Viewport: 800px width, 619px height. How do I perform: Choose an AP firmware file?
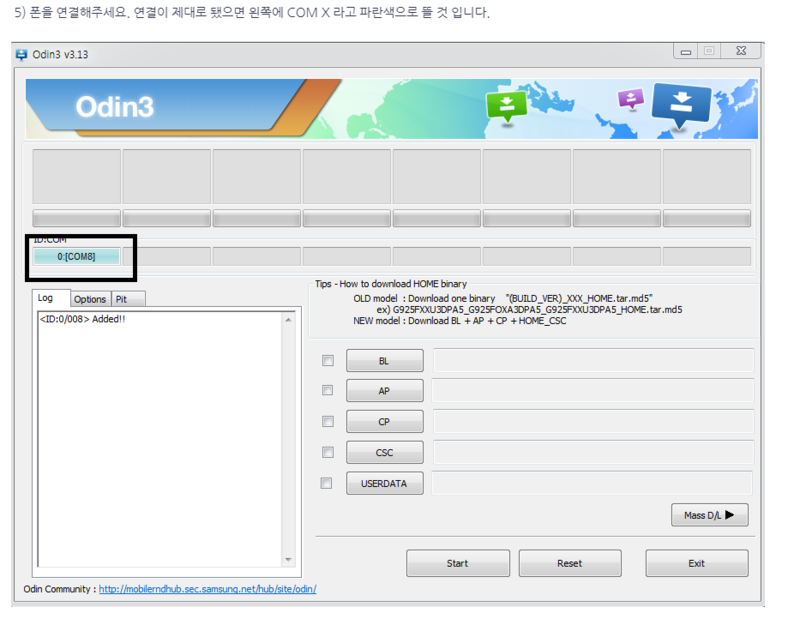point(385,391)
